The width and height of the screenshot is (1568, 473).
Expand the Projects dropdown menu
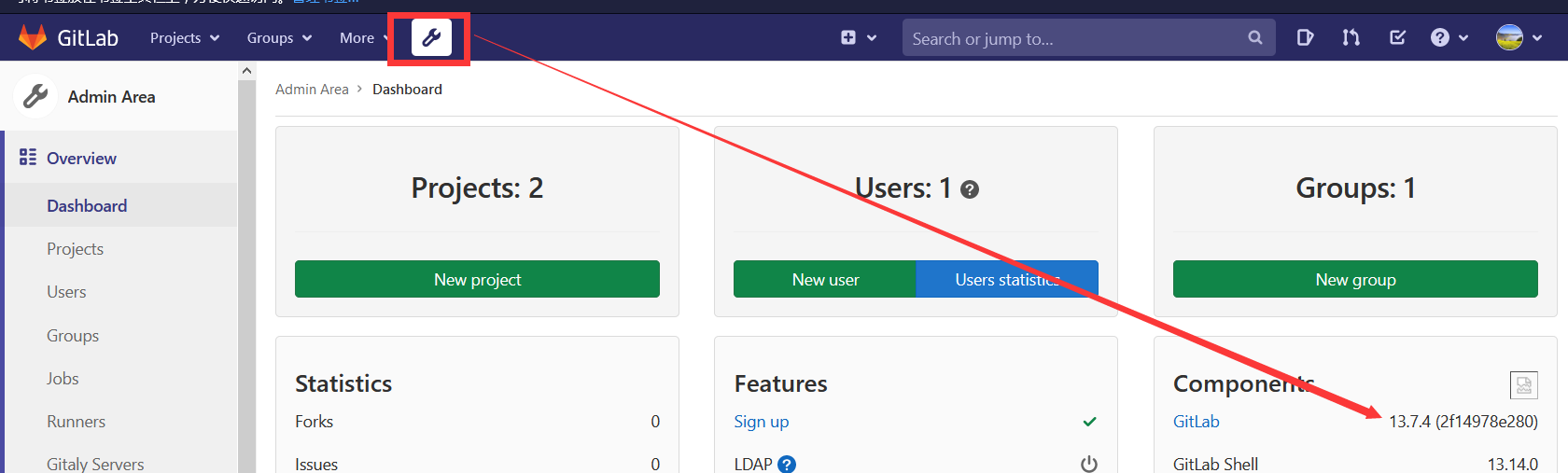(x=185, y=38)
